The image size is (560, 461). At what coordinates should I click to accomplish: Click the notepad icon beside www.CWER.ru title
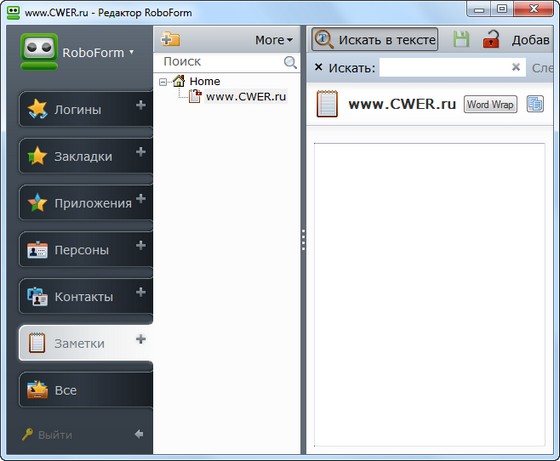coord(327,104)
